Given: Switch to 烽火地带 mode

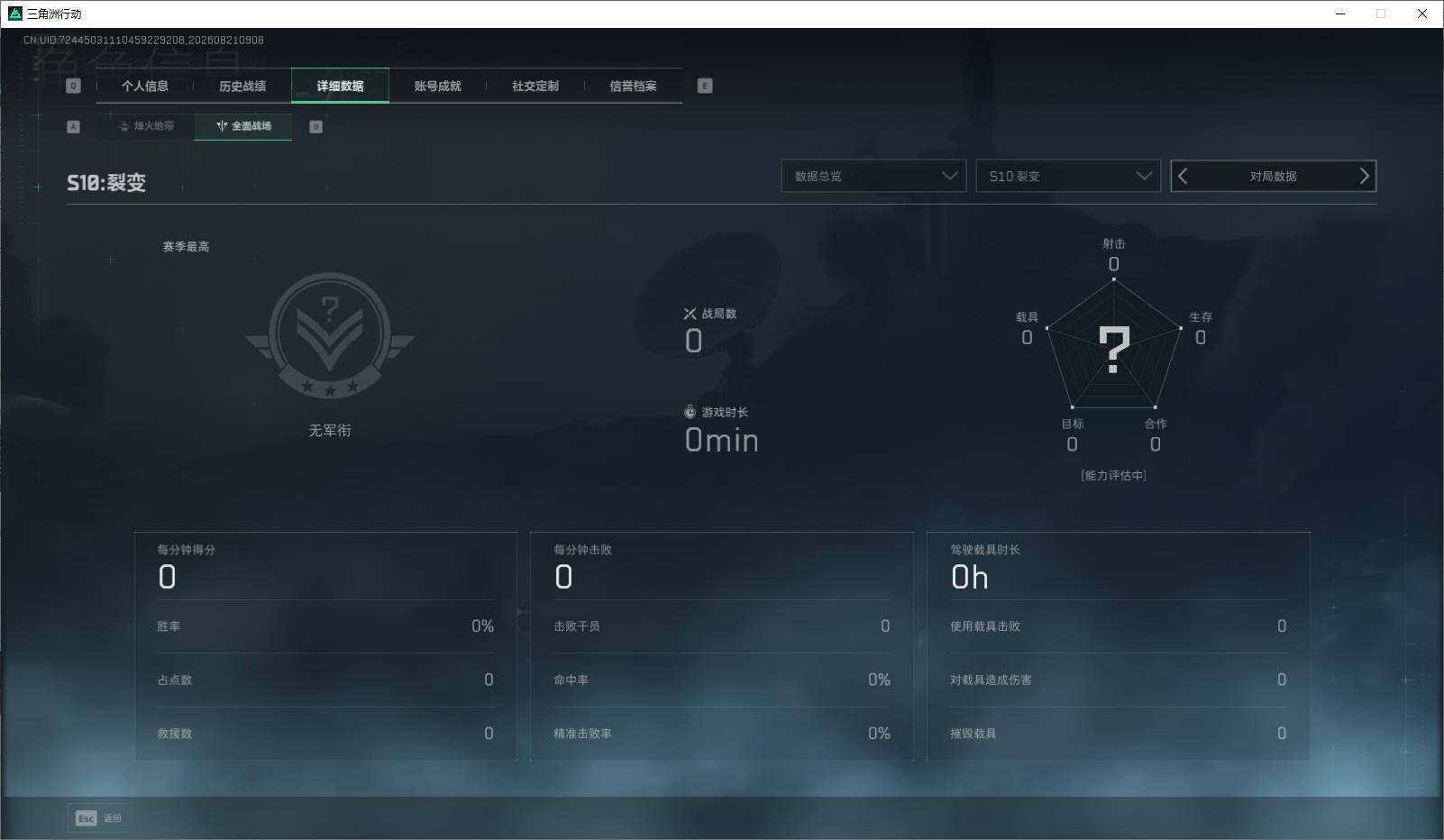Looking at the screenshot, I should click(x=146, y=126).
